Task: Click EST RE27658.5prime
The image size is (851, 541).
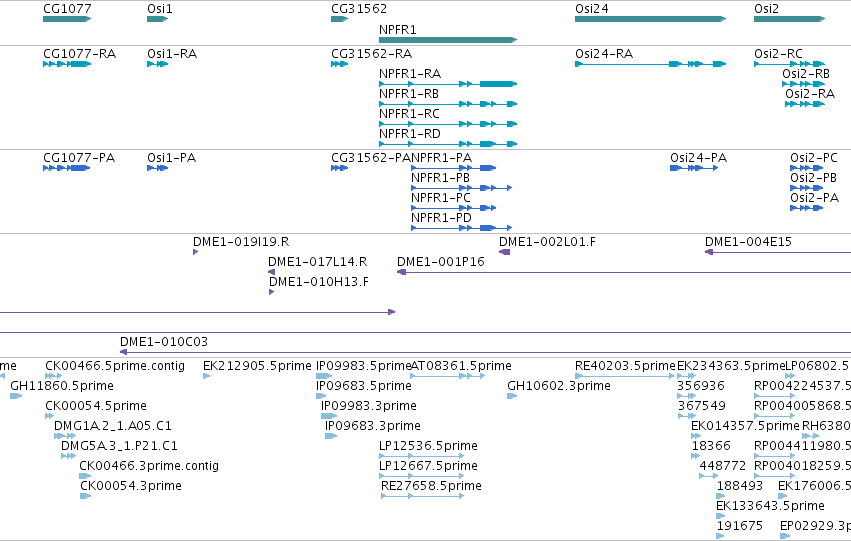Action: coord(431,487)
